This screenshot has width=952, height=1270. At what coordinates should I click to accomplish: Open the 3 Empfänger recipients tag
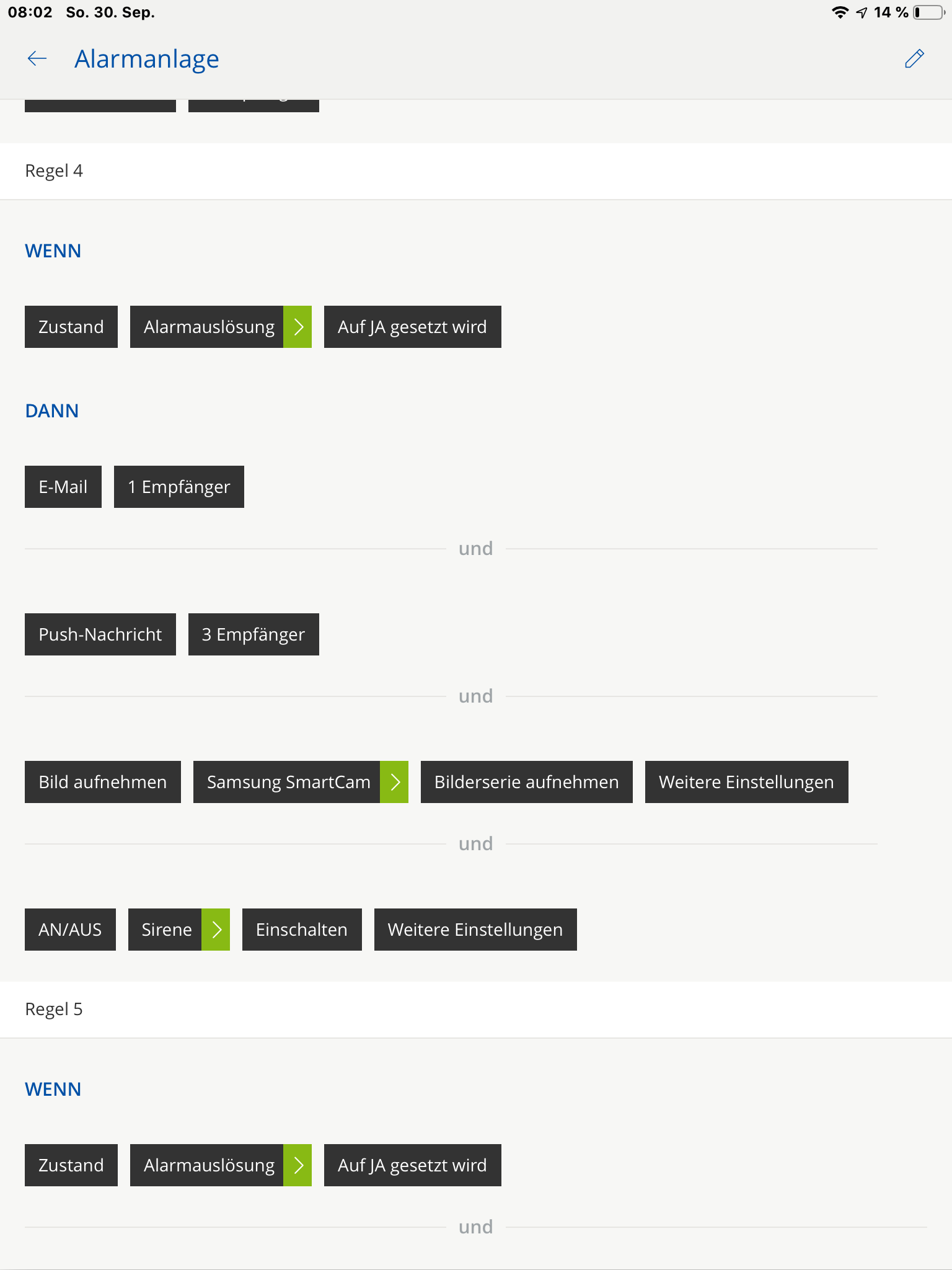click(253, 634)
